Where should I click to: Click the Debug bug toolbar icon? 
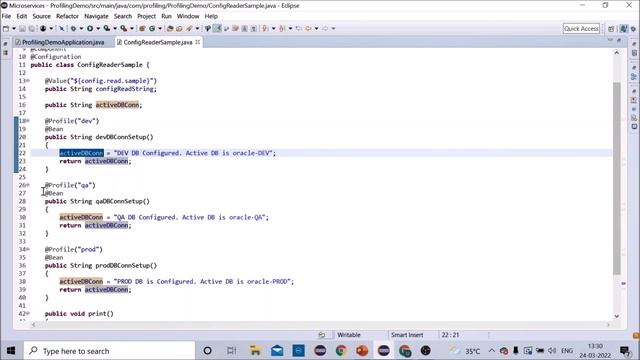73,29
